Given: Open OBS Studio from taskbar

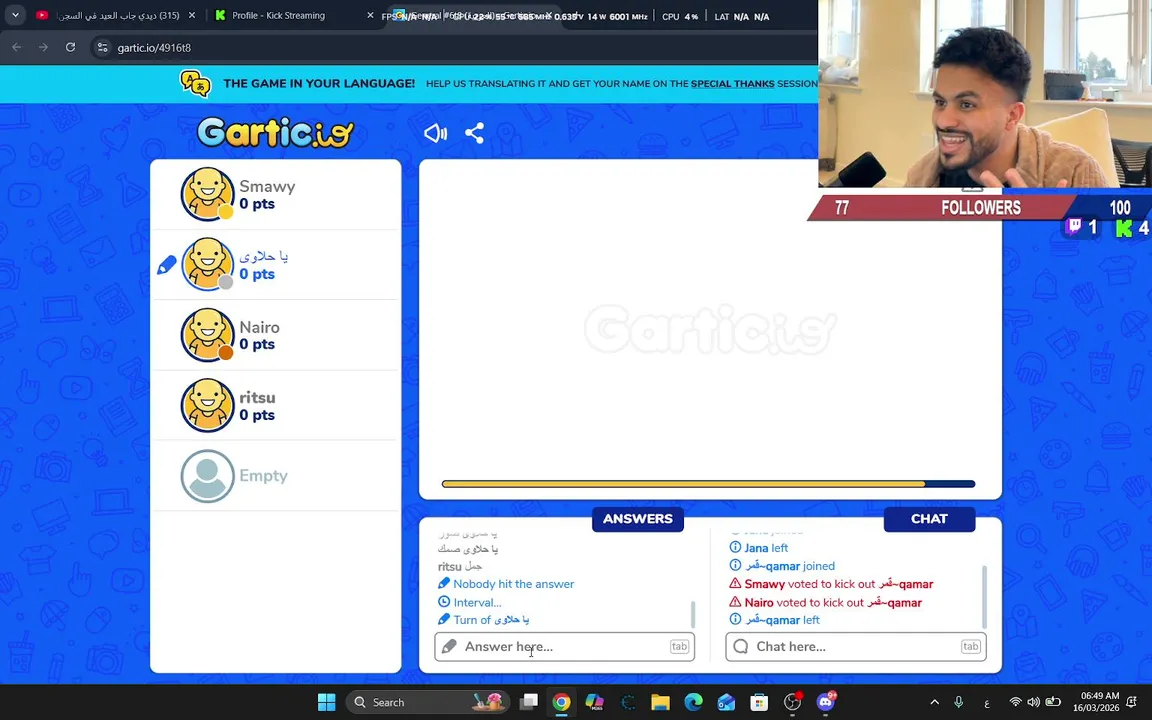Looking at the screenshot, I should [x=793, y=702].
